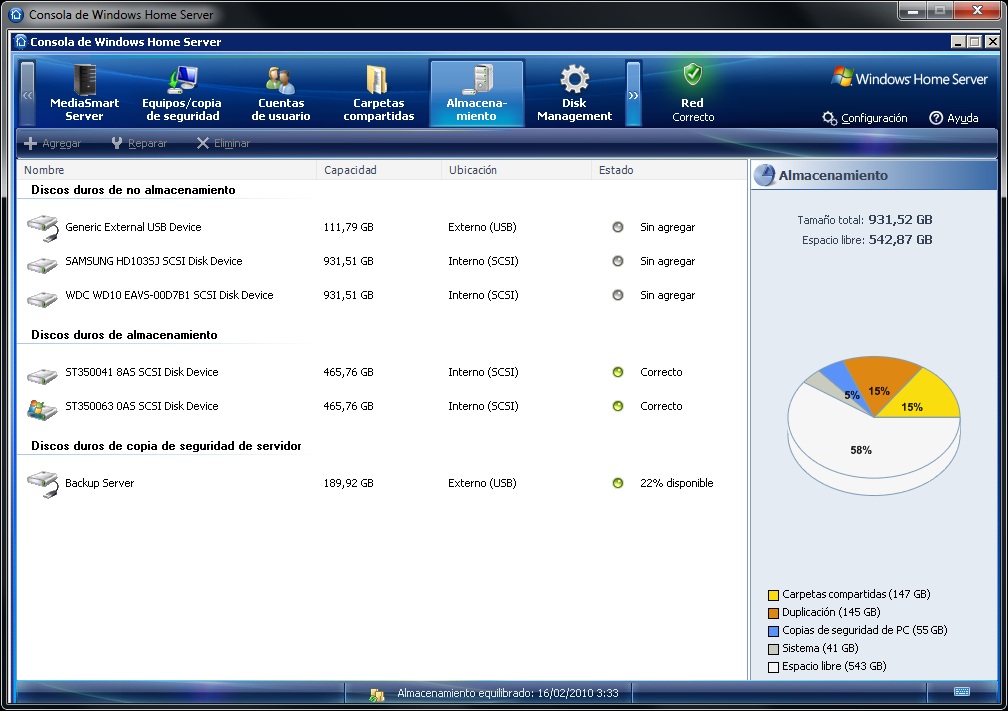This screenshot has width=1008, height=711.
Task: Select the SAMSUNG HD103SJ disk icon
Action: tap(42, 263)
